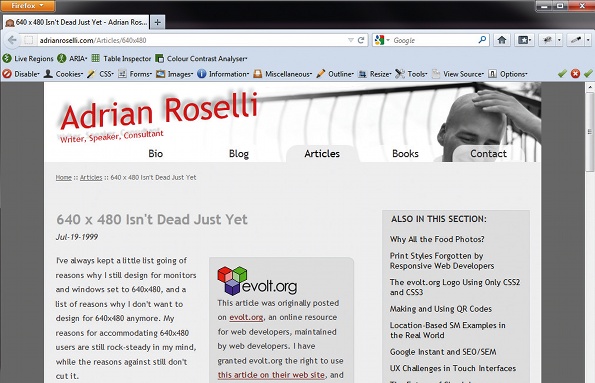Open the Outline menu
This screenshot has height=383, width=595.
tap(335, 74)
